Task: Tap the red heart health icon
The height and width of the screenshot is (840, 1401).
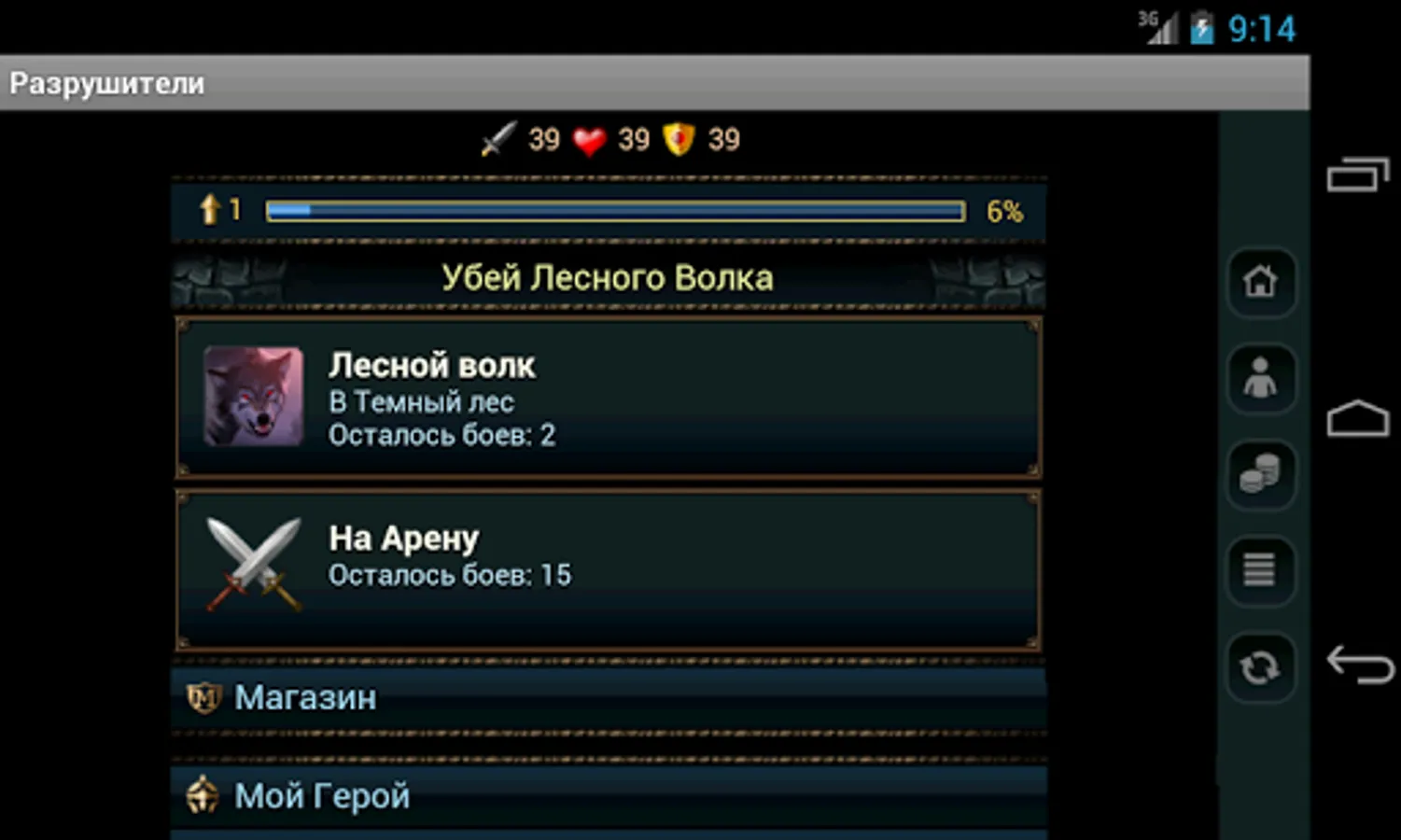Action: [x=589, y=141]
